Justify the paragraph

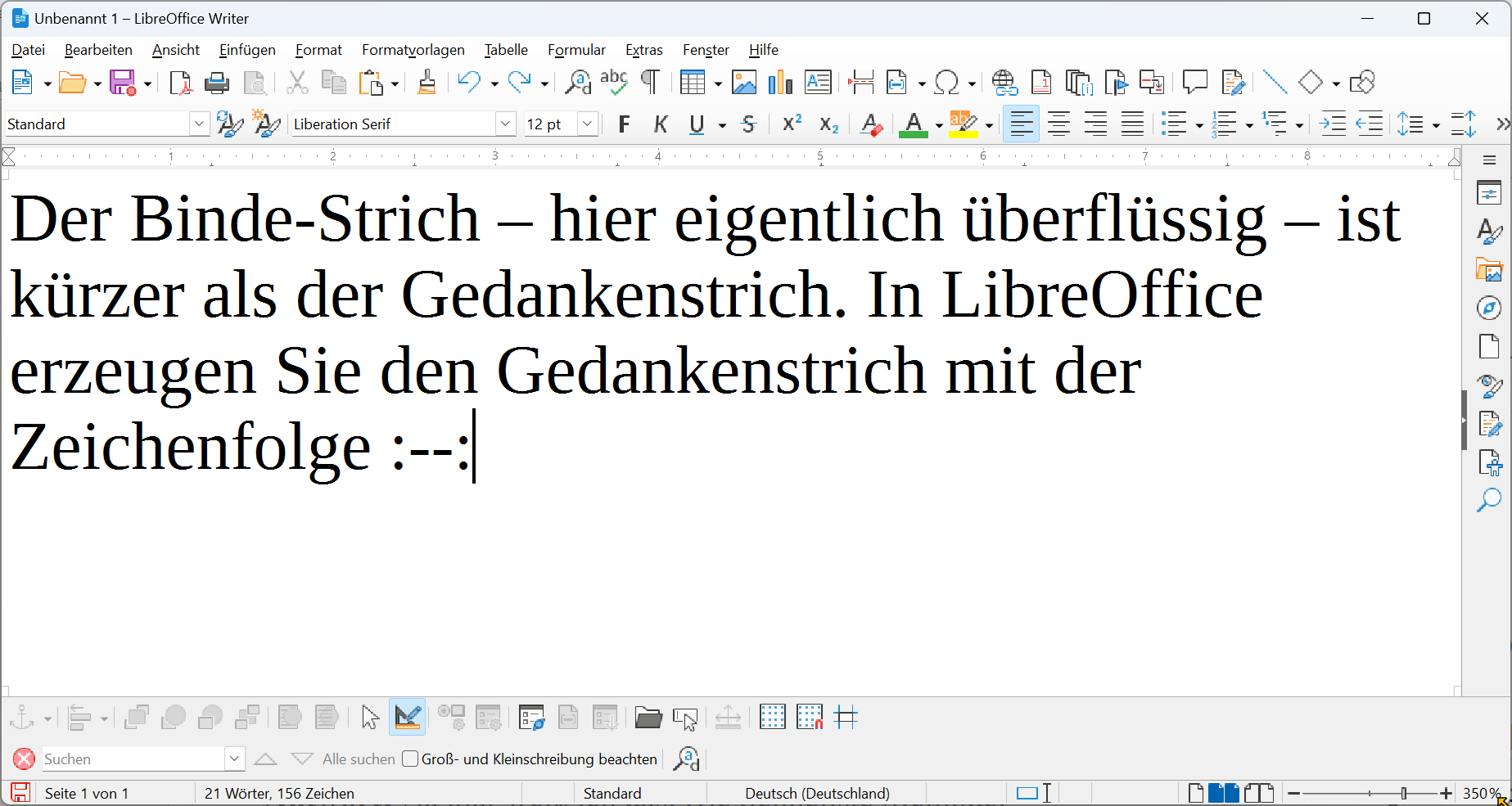point(1132,124)
